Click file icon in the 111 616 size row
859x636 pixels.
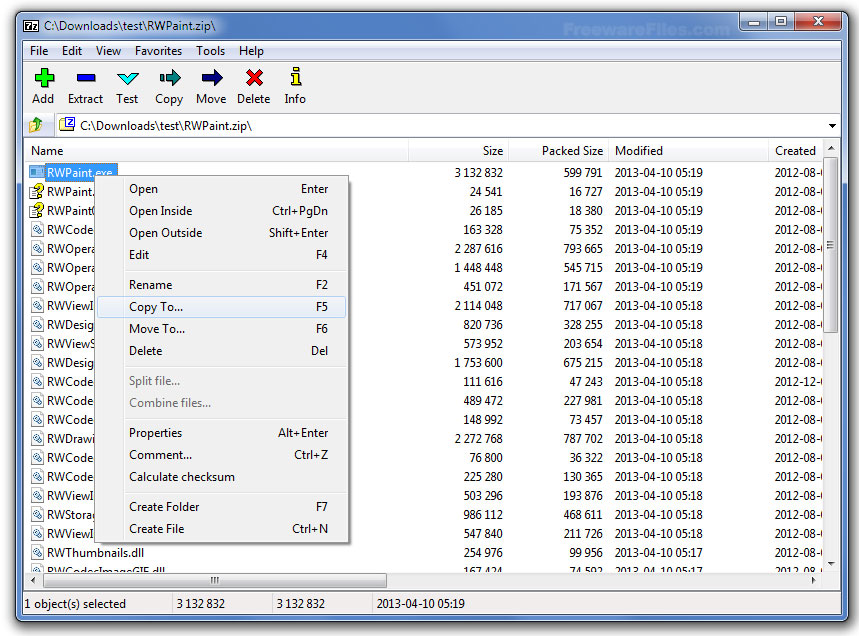point(37,382)
